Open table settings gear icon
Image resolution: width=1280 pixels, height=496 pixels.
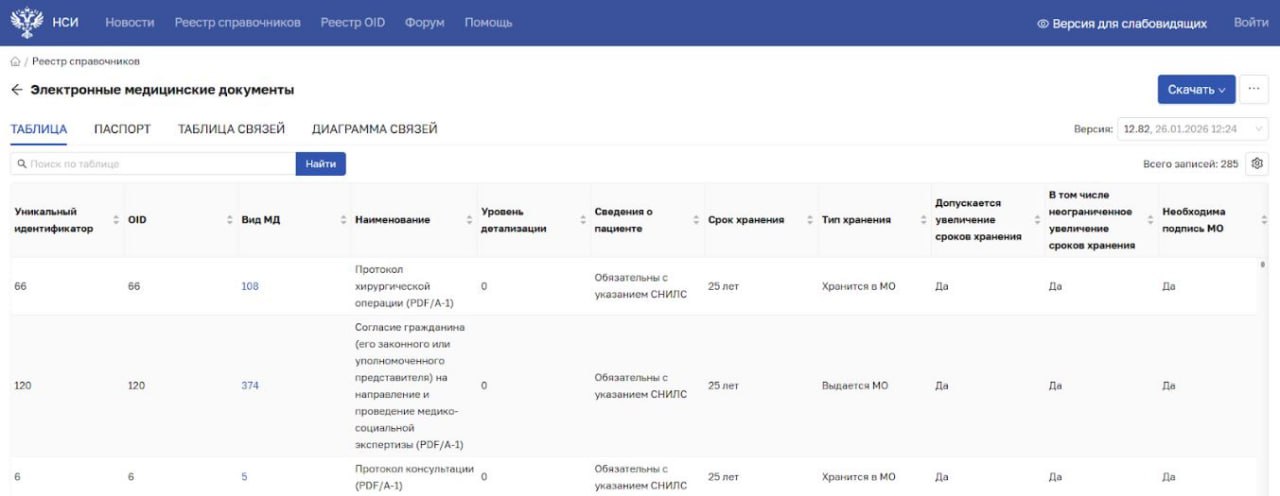pyautogui.click(x=1257, y=164)
